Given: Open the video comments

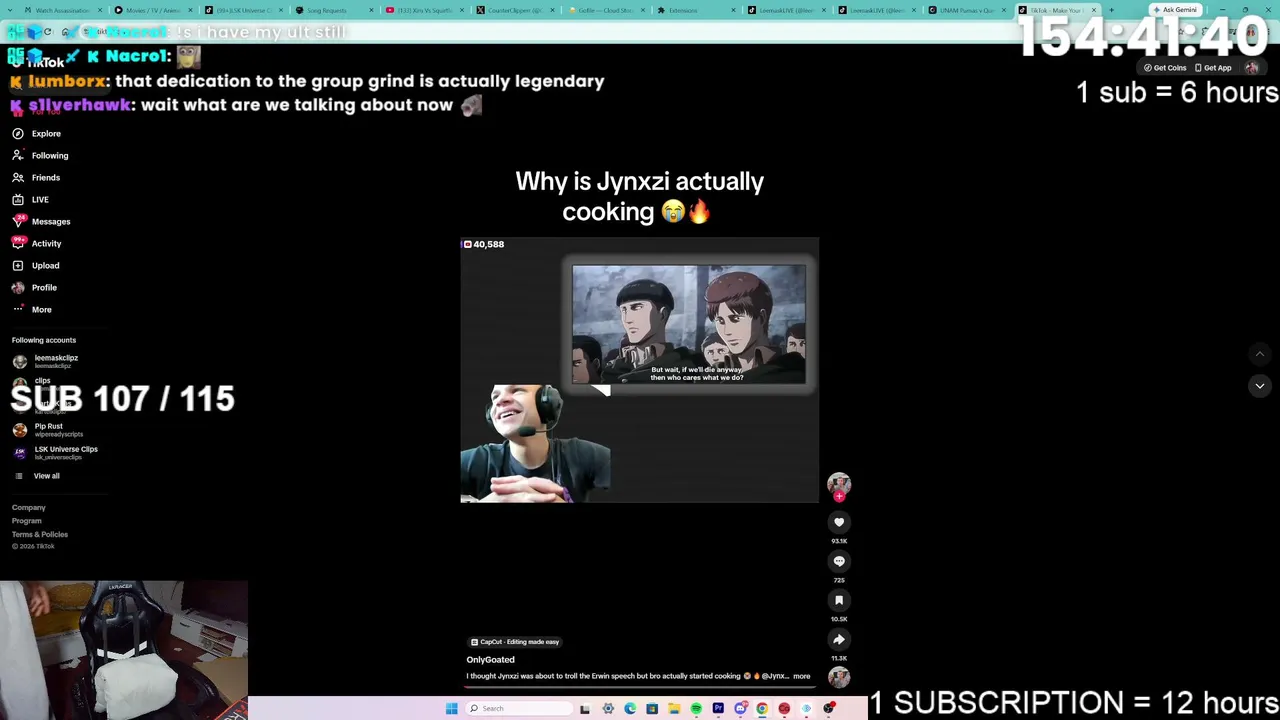Looking at the screenshot, I should (839, 561).
